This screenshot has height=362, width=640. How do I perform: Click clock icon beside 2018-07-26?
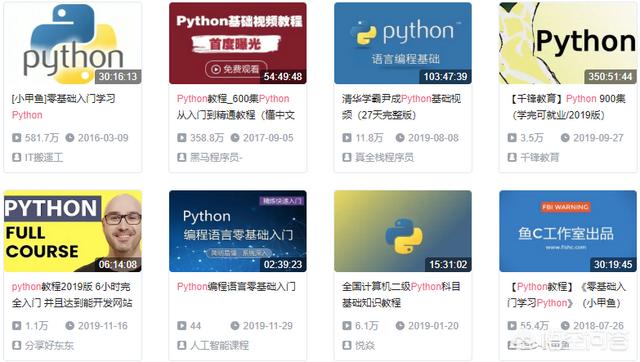pos(565,326)
